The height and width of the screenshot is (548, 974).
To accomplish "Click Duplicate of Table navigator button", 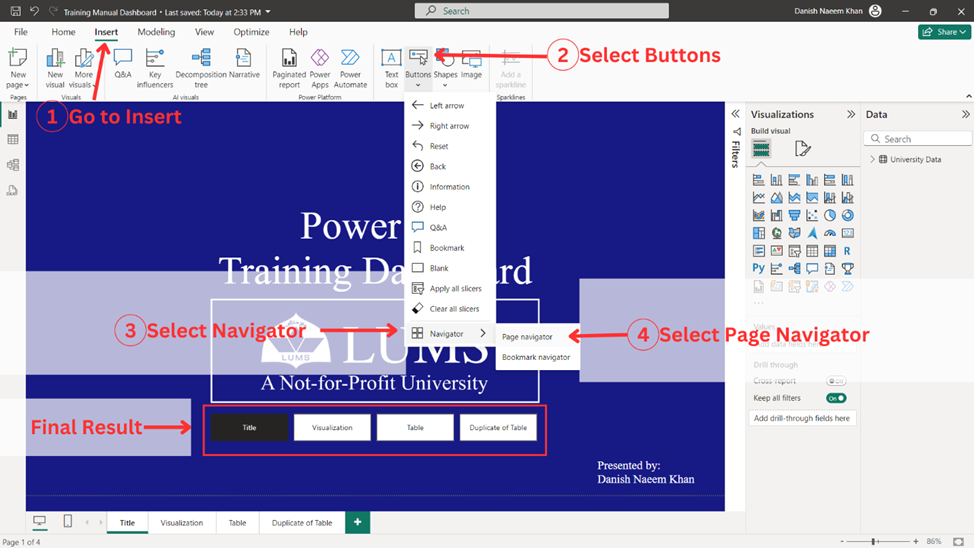I will tap(498, 427).
